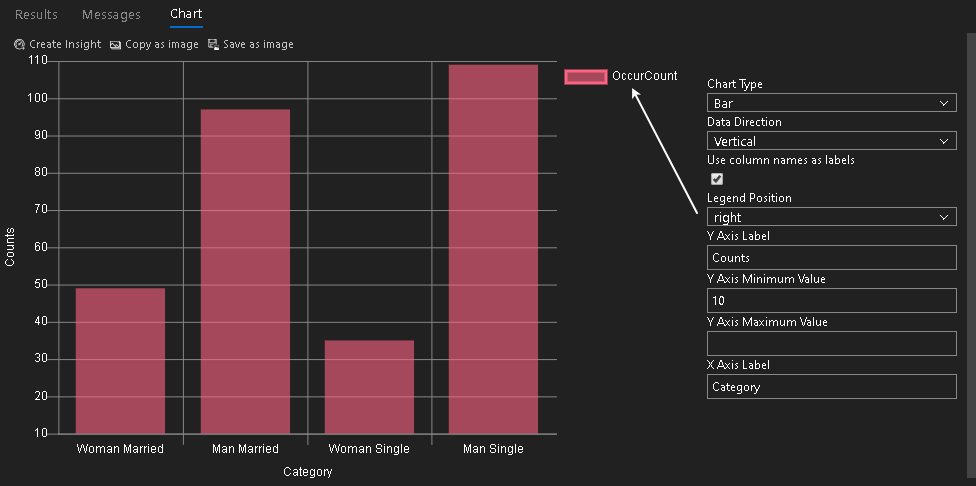Click the Y Axis Maximum Value field
The height and width of the screenshot is (486, 976).
pyautogui.click(x=831, y=344)
